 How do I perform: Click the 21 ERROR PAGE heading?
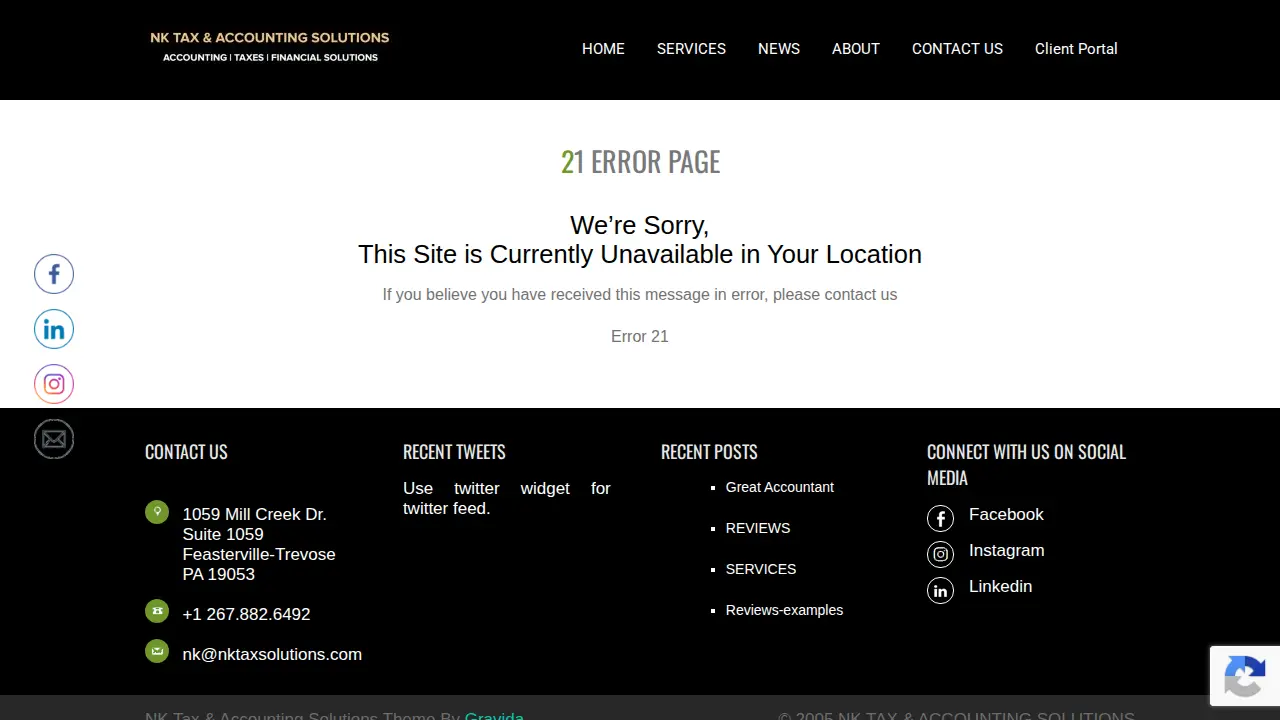[x=640, y=161]
